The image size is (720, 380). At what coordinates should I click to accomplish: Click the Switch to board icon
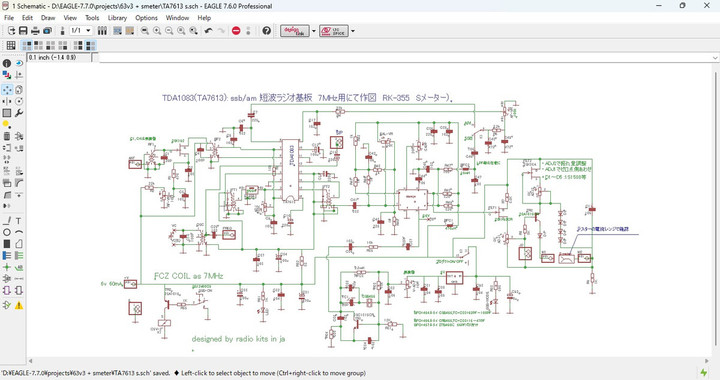coord(62,31)
